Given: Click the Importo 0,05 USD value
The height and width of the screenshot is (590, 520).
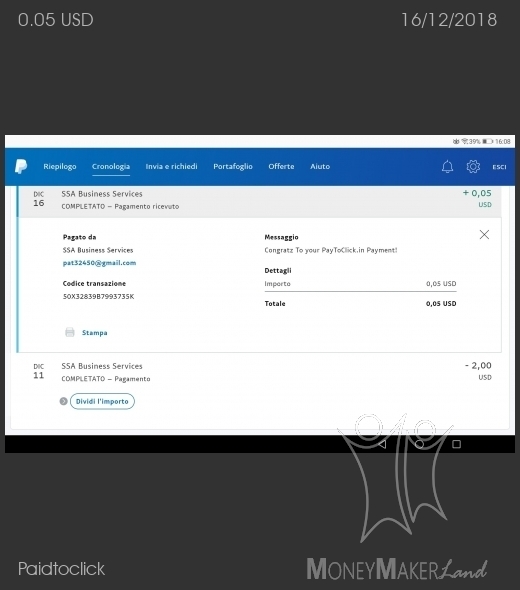Looking at the screenshot, I should click(441, 284).
